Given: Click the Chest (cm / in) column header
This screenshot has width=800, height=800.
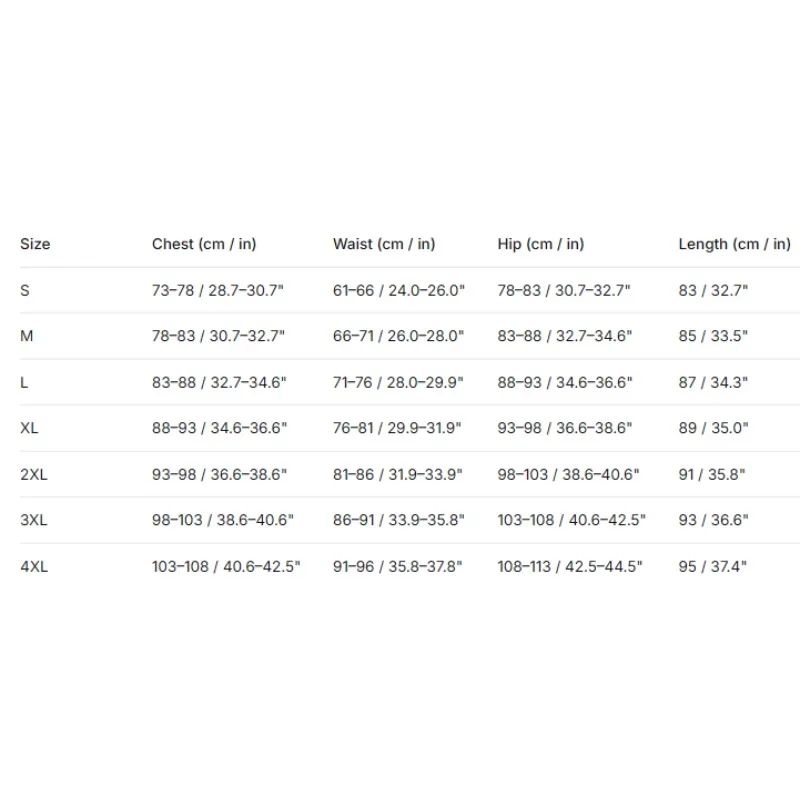Looking at the screenshot, I should (x=204, y=244).
